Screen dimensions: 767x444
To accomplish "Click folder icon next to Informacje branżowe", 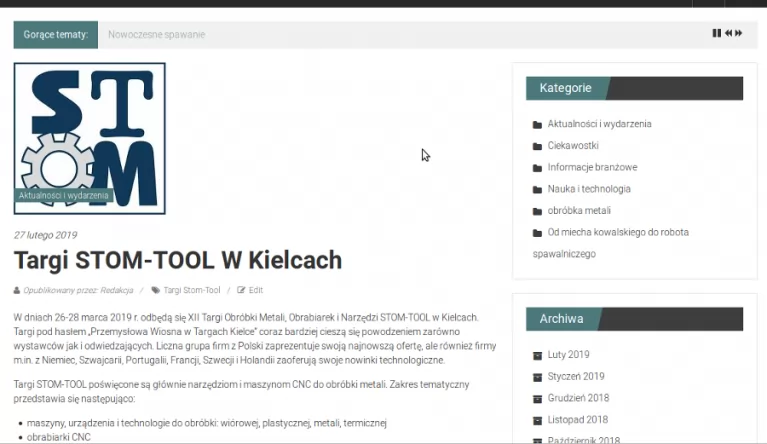I will click(x=537, y=168).
